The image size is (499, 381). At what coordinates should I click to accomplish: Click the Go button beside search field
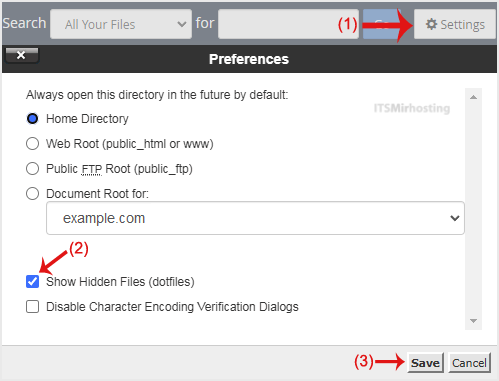[382, 24]
